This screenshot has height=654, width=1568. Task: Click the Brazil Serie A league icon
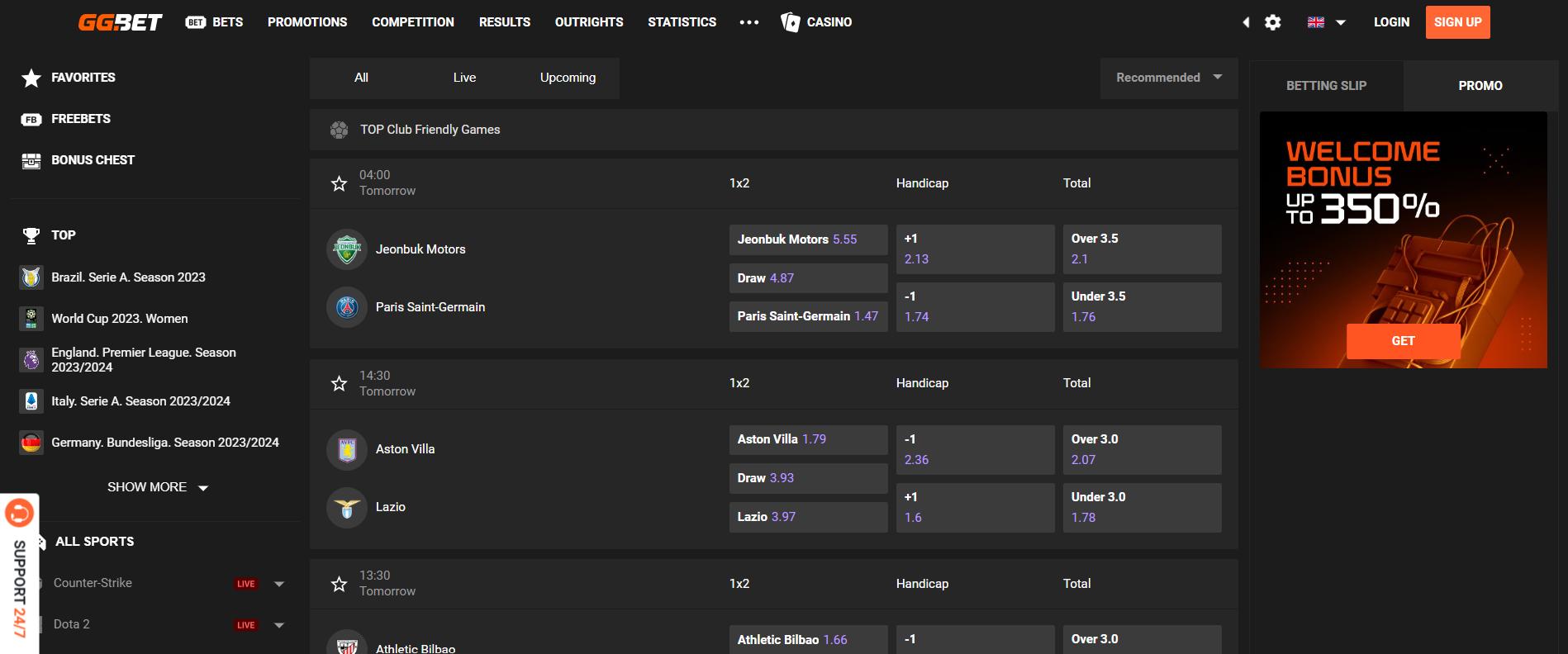31,277
